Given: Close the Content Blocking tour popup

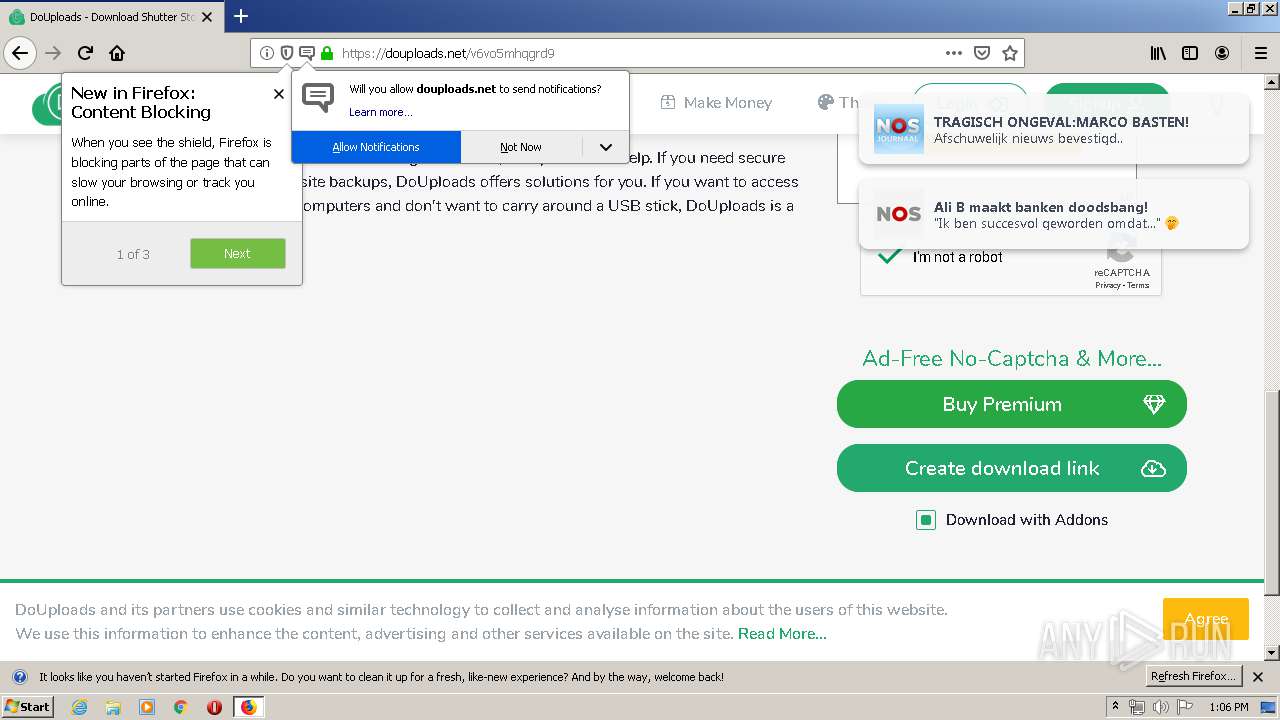Looking at the screenshot, I should pos(278,94).
